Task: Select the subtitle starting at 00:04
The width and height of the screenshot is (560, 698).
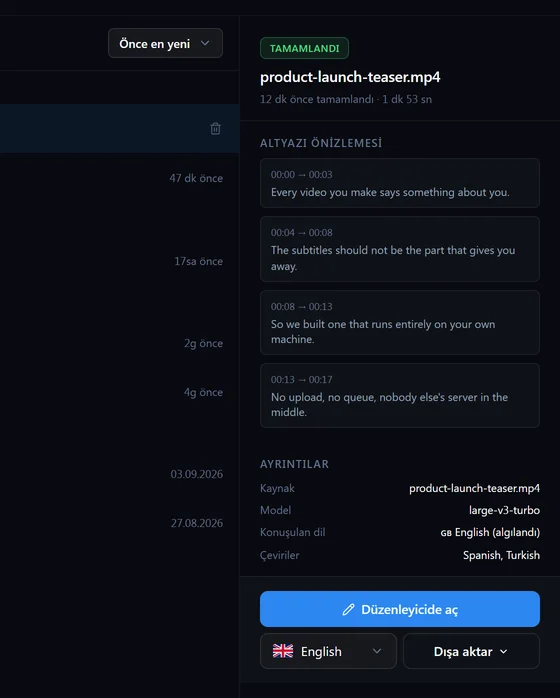Action: pos(400,249)
